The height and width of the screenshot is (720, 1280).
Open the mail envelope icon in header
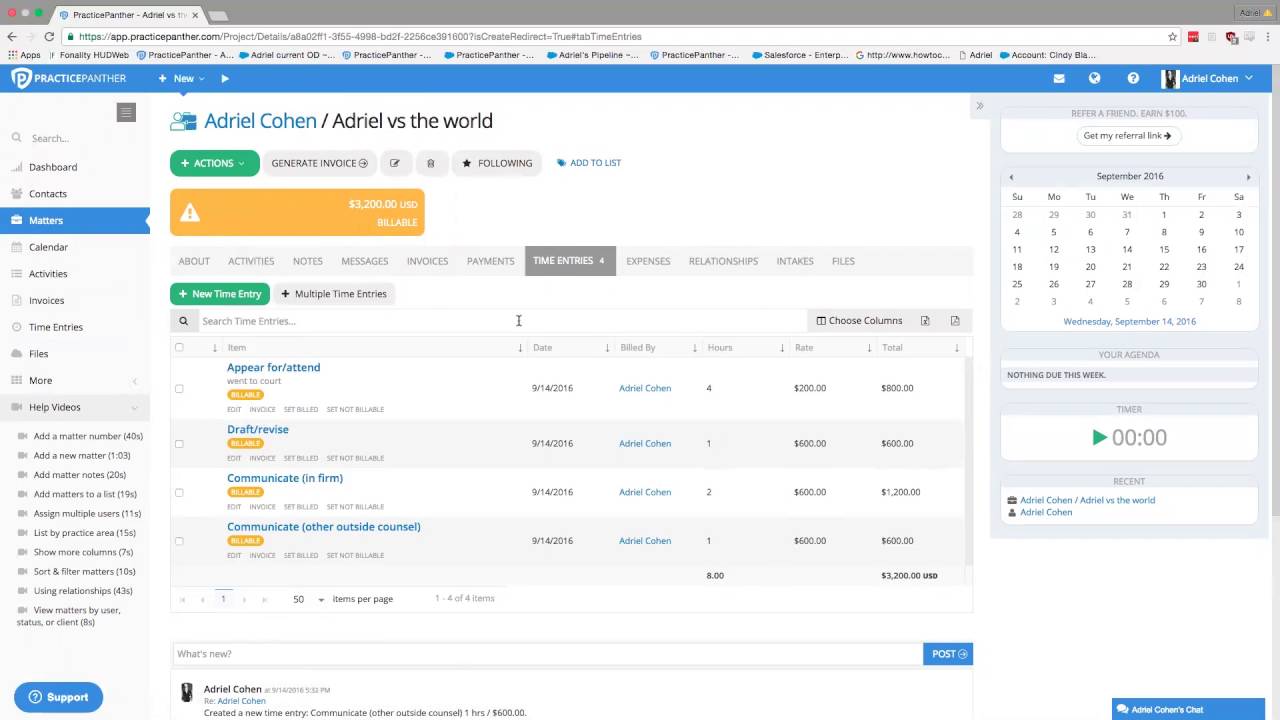pyautogui.click(x=1059, y=78)
